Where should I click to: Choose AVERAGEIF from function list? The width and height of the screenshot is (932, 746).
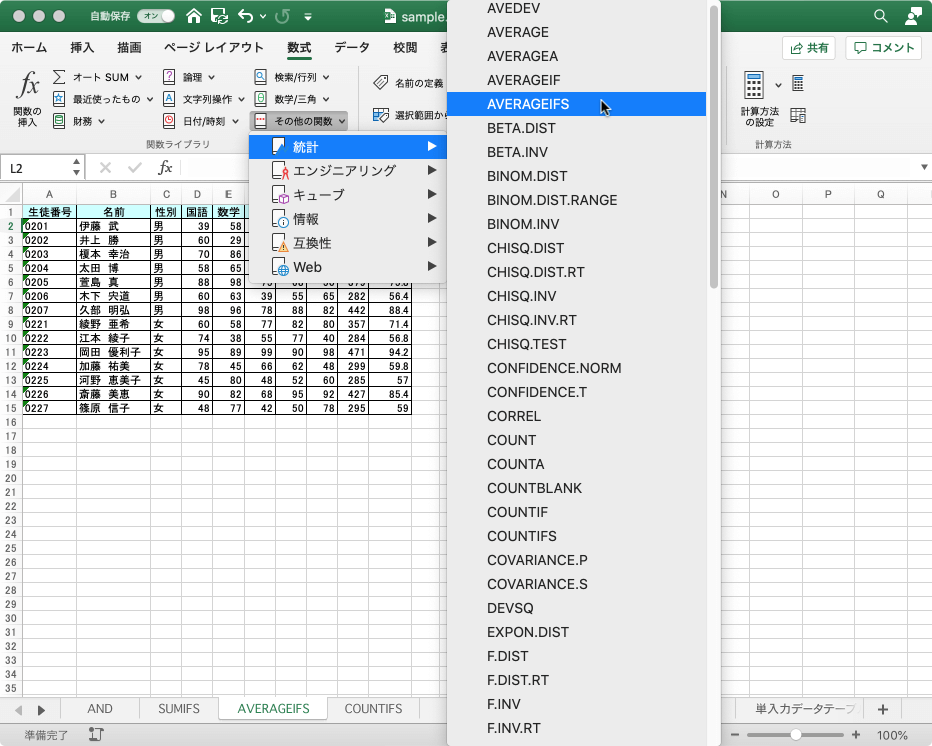click(x=576, y=80)
